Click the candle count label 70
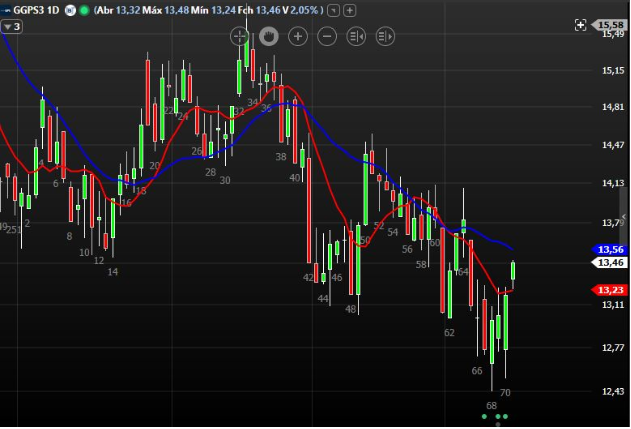The width and height of the screenshot is (631, 429). (x=505, y=392)
